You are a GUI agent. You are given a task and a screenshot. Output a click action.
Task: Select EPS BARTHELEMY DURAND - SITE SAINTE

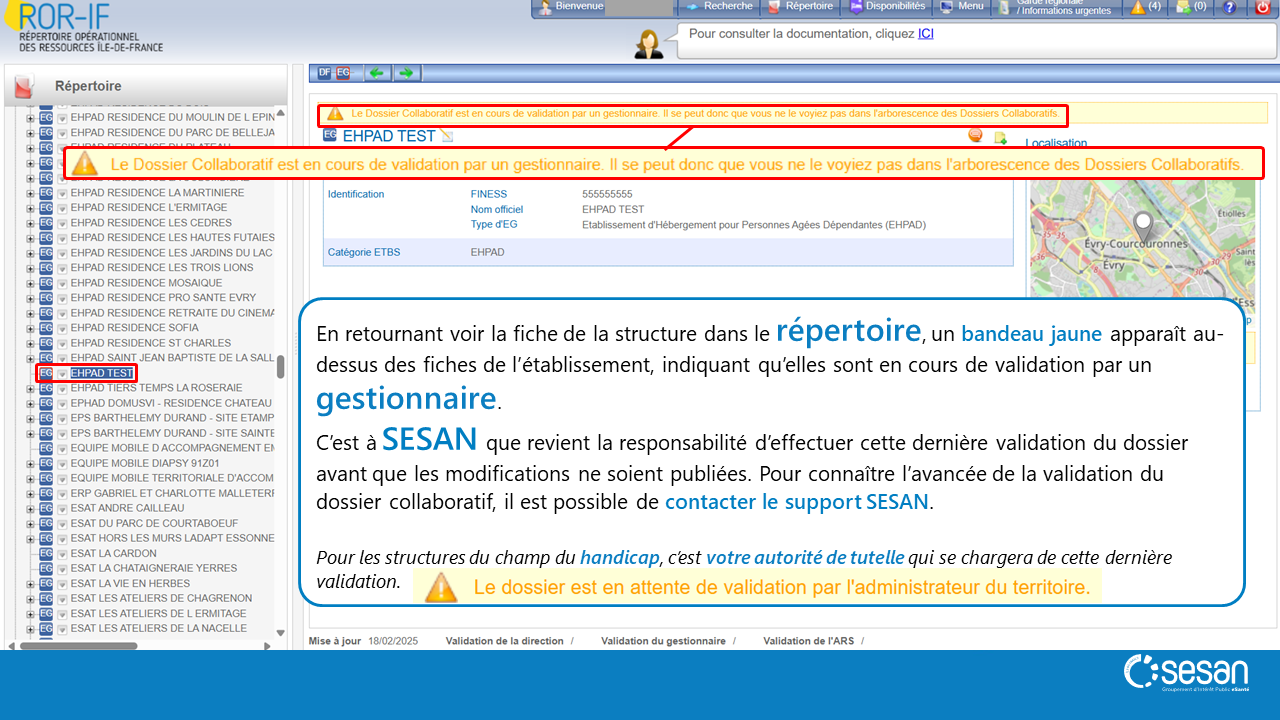[x=172, y=432]
